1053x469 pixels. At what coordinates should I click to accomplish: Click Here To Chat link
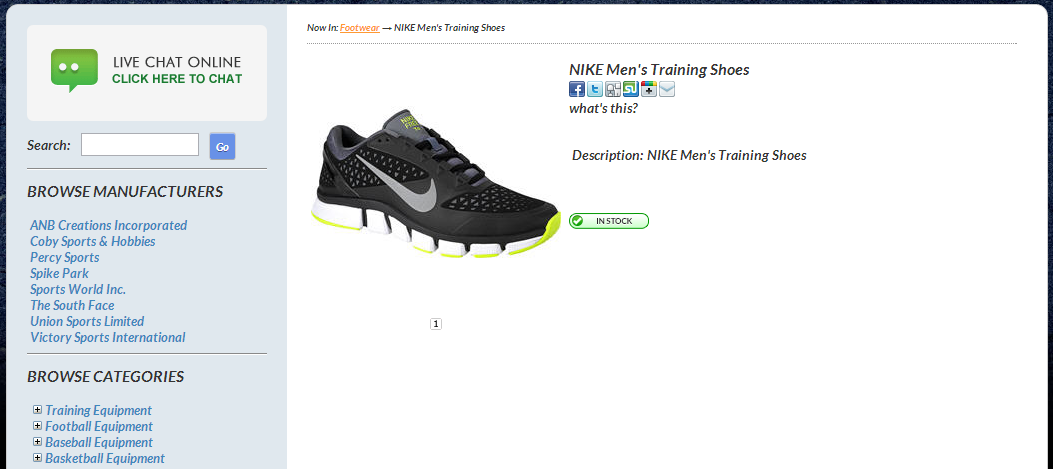point(177,79)
